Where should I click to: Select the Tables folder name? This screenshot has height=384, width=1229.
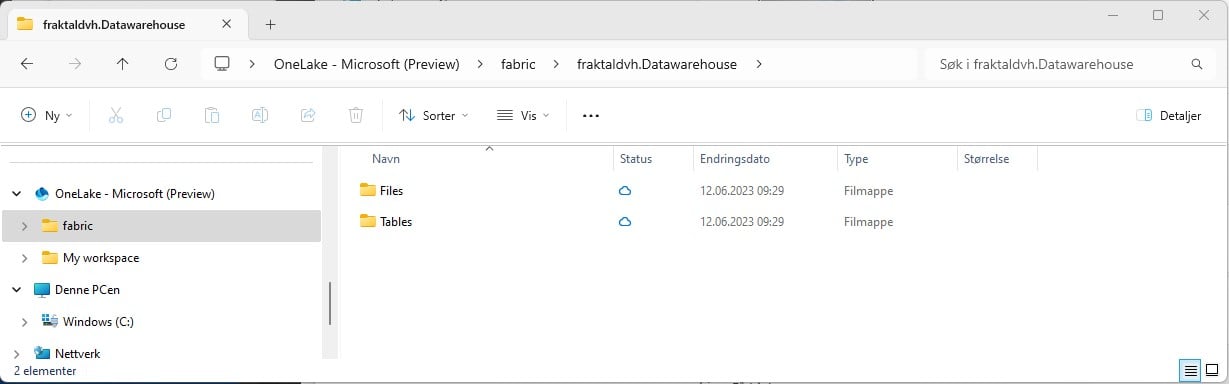[x=396, y=222]
